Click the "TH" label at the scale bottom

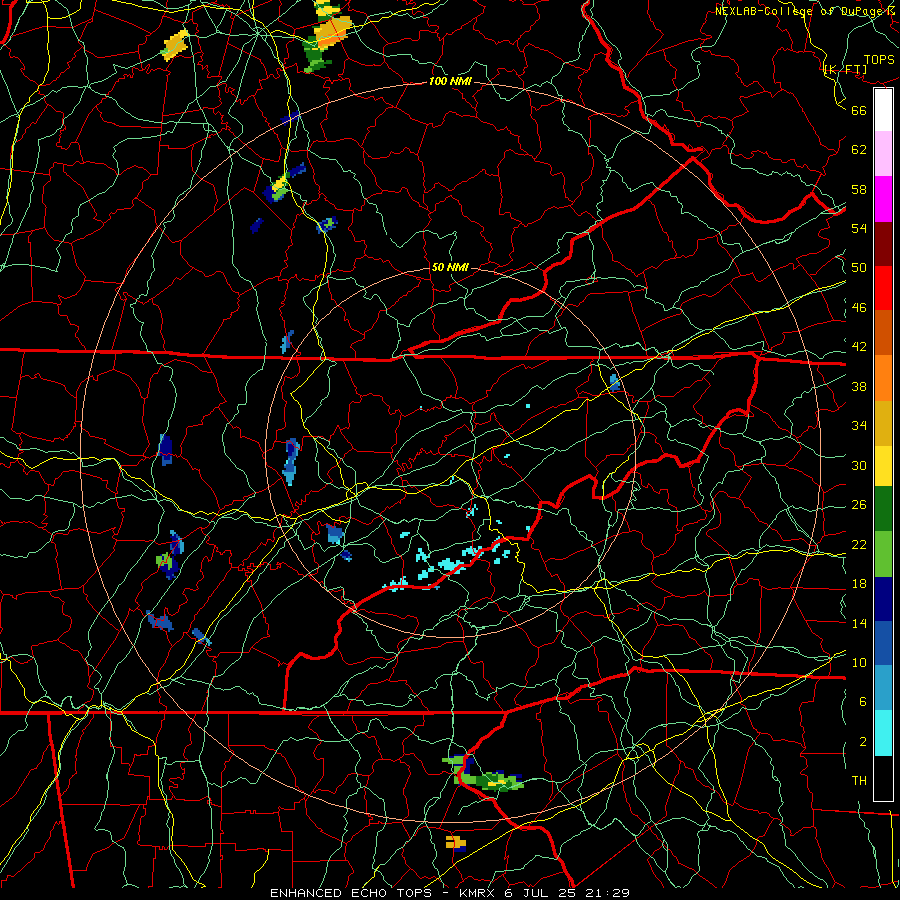(859, 780)
